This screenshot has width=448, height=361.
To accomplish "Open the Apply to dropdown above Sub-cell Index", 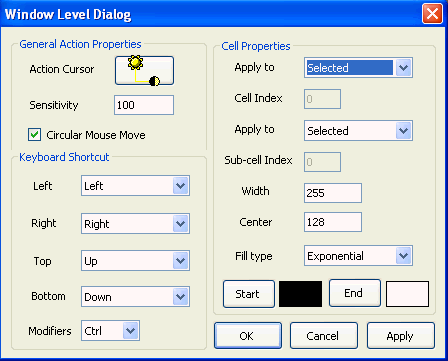I will 358,131.
